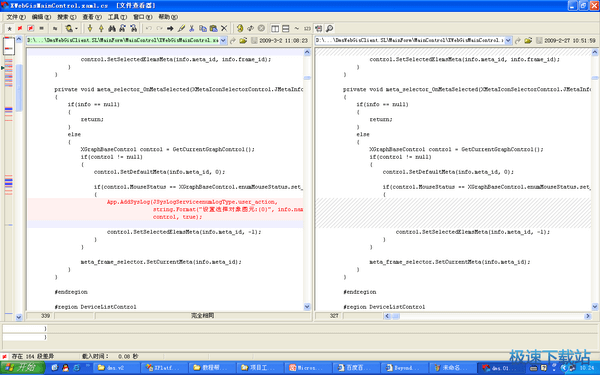Click left pane vertical scrollbar thumb
This screenshot has width=600, height=375.
(x=307, y=78)
